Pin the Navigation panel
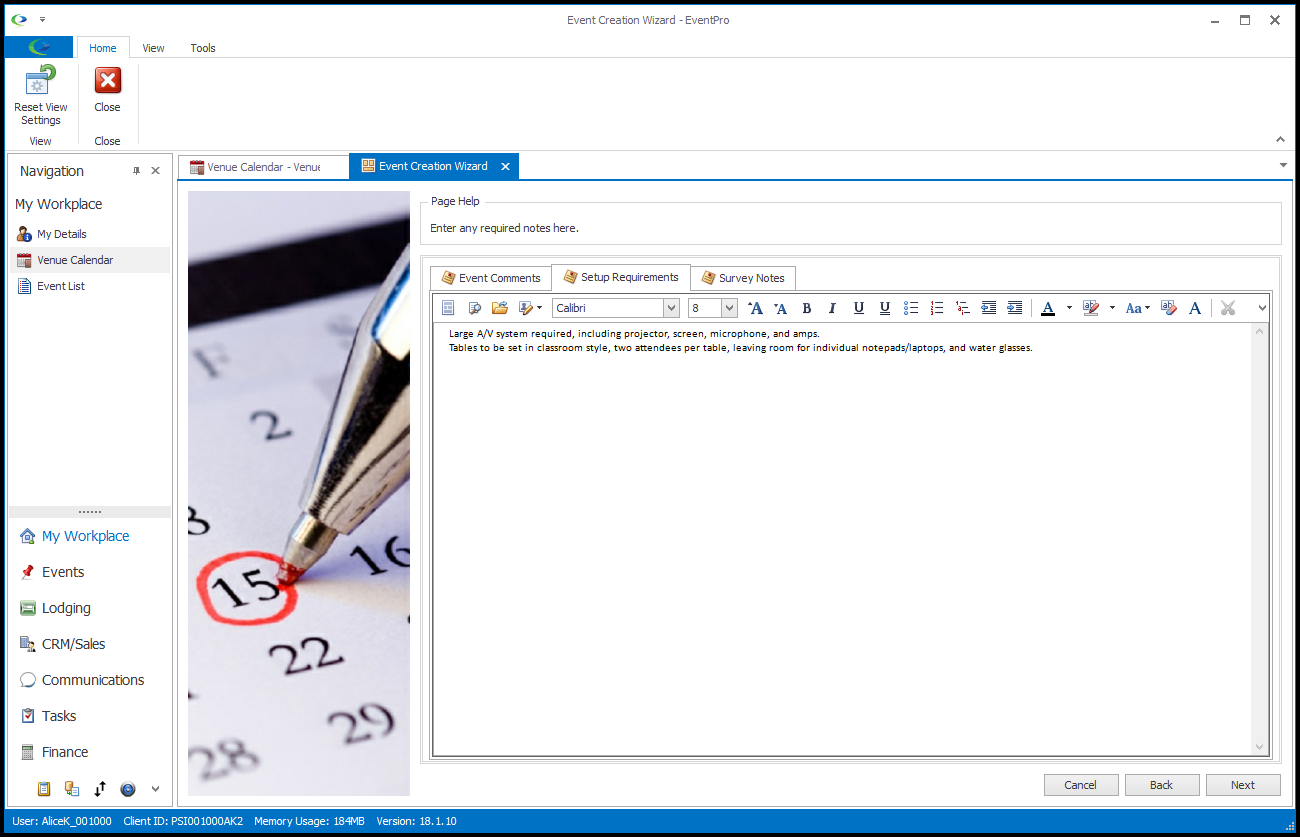This screenshot has width=1300, height=837. click(x=137, y=171)
